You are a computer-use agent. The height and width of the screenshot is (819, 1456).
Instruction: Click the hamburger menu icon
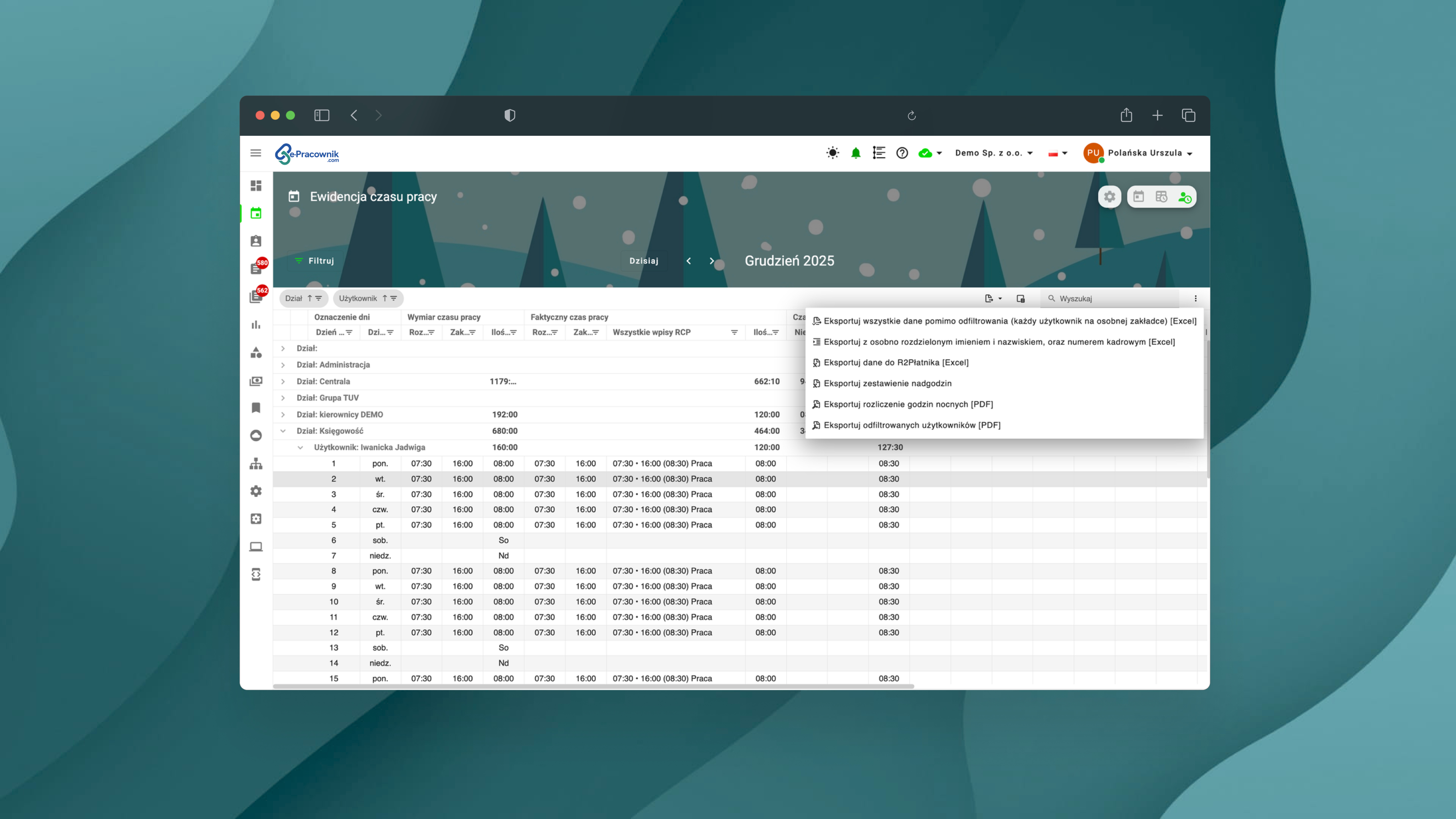[256, 153]
